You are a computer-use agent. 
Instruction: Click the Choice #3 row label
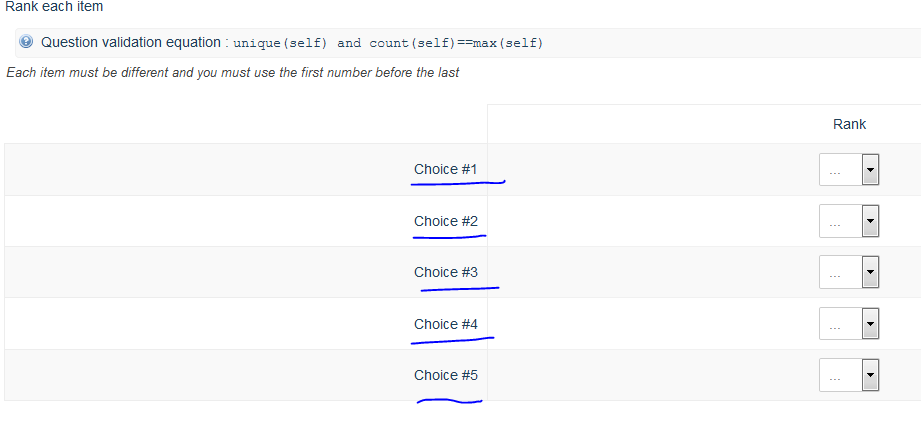[x=446, y=272]
